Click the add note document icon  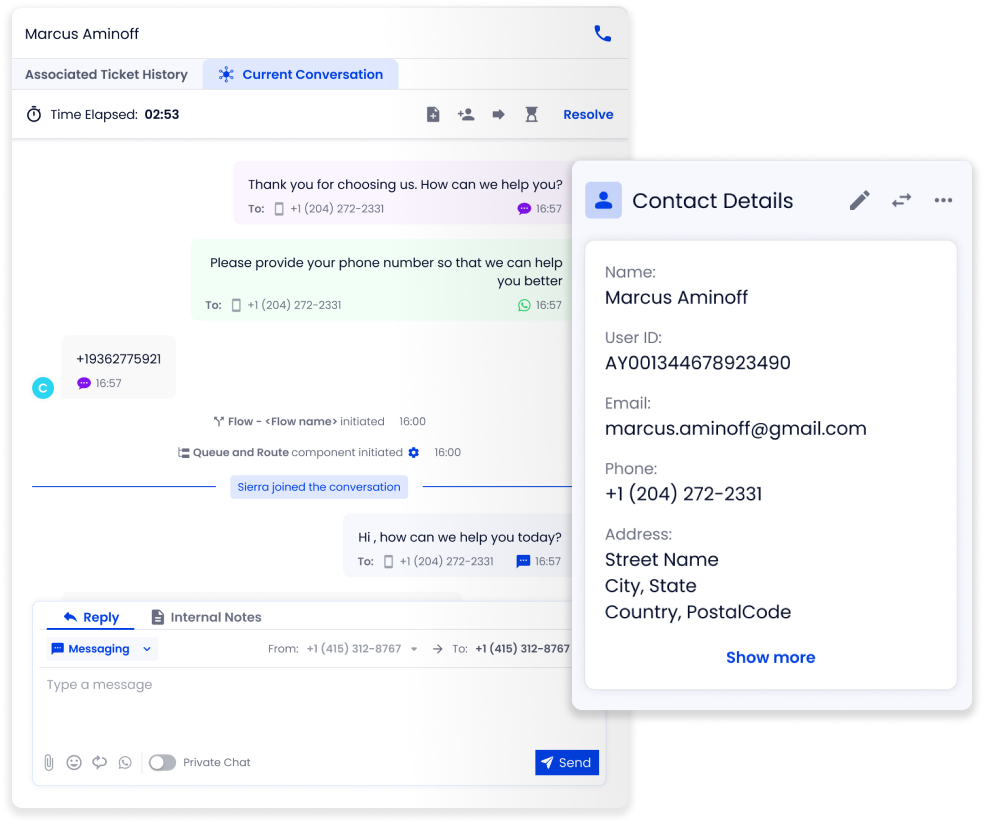click(x=433, y=115)
